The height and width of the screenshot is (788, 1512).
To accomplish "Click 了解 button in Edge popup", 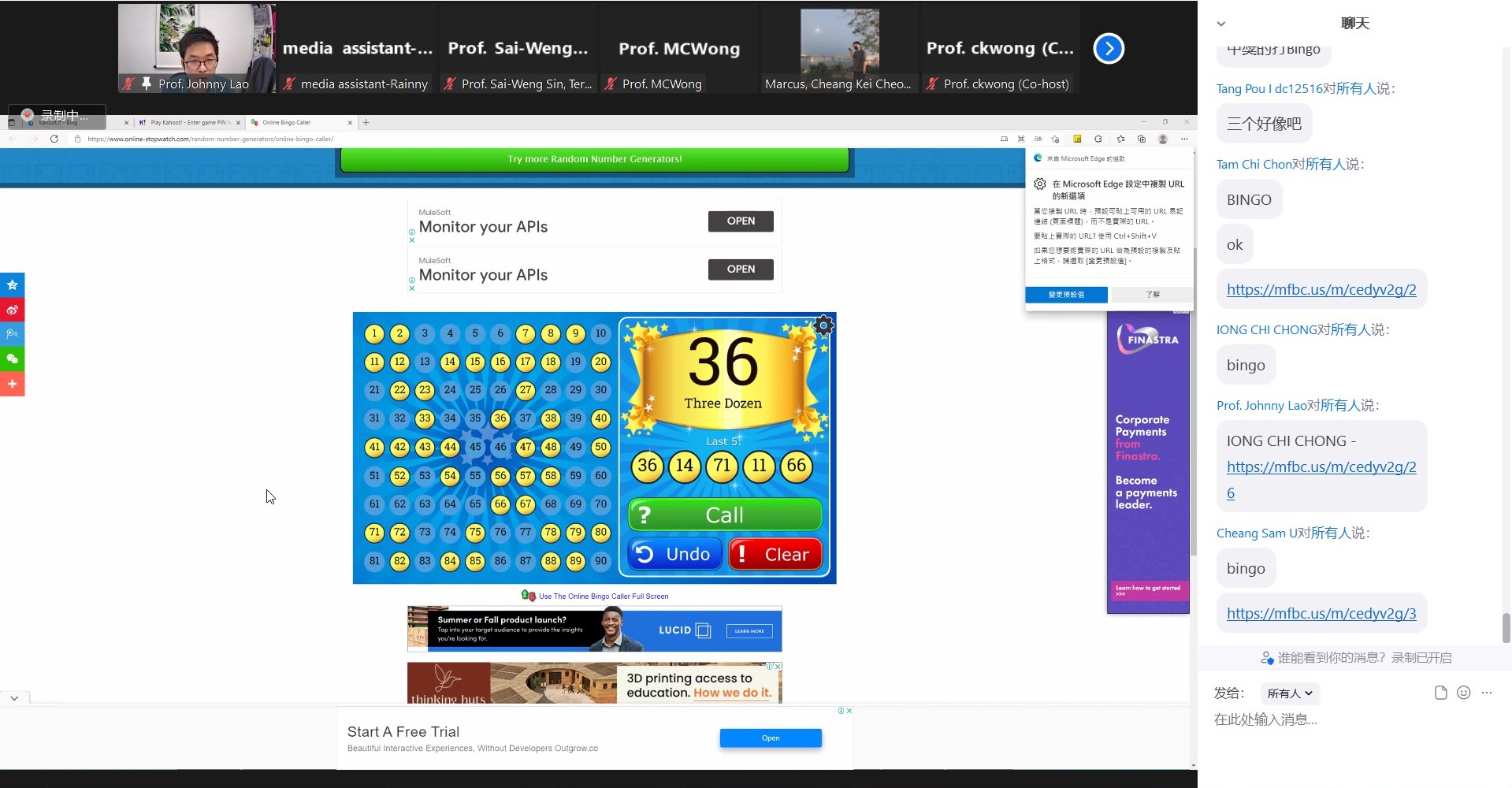I will [x=1153, y=295].
